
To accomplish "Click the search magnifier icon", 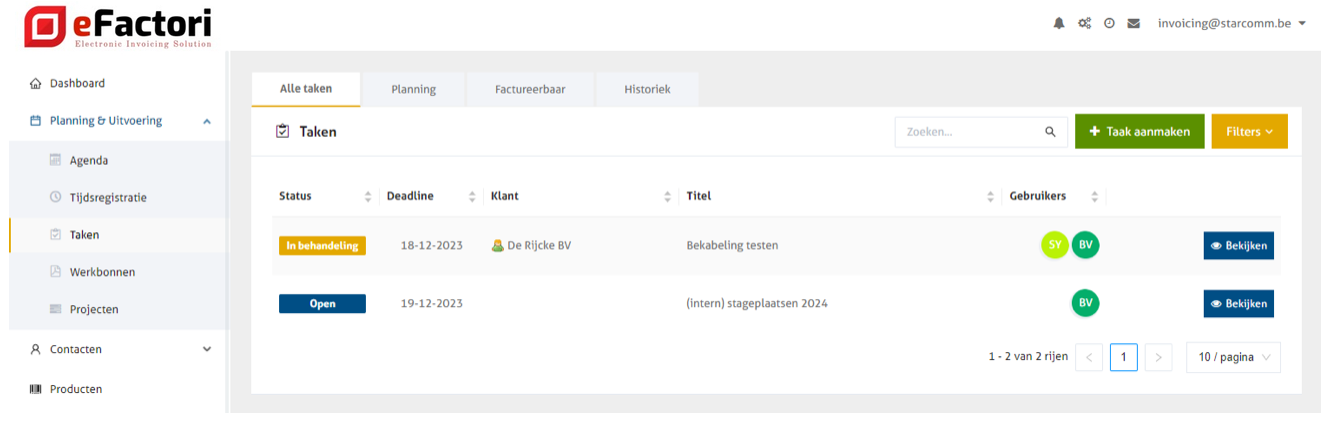I will pos(1050,131).
